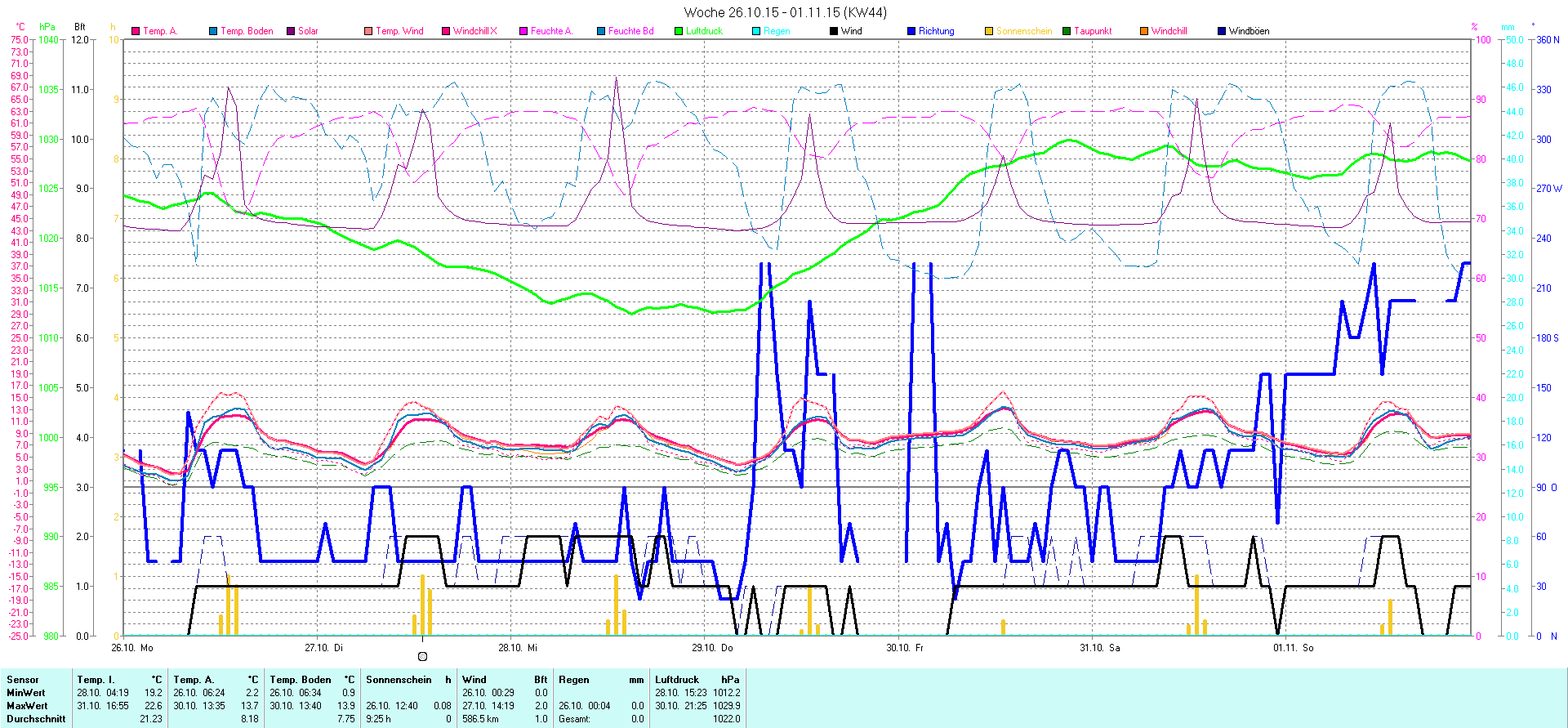This screenshot has height=728, width=1568.
Task: Click the green Luftdruck legend square
Action: tap(679, 31)
